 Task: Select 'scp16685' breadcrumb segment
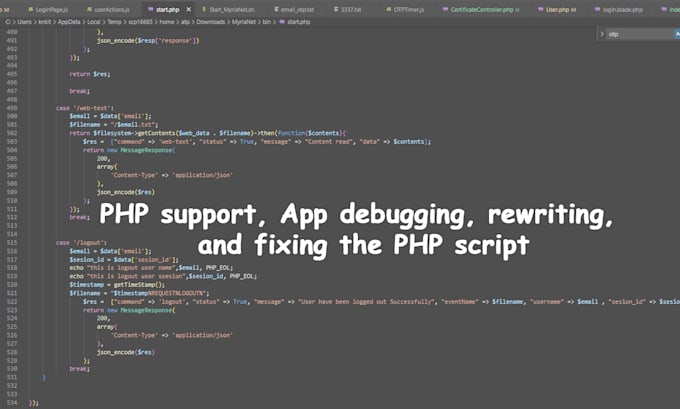(x=141, y=22)
